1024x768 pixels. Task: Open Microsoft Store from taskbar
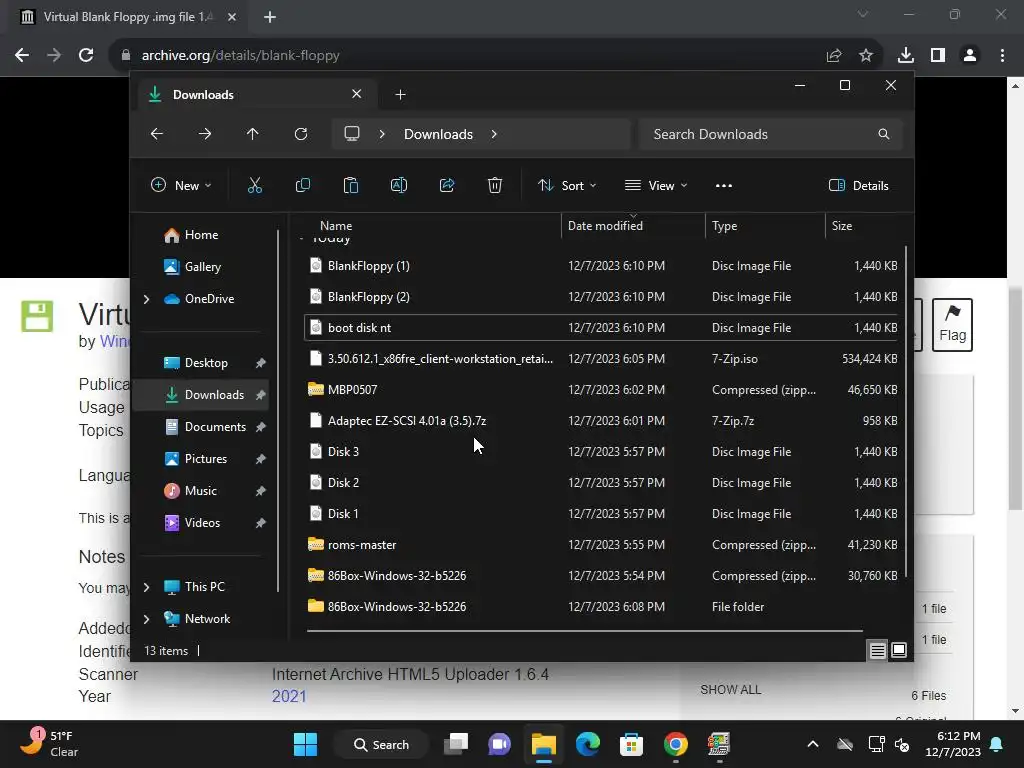pos(631,744)
